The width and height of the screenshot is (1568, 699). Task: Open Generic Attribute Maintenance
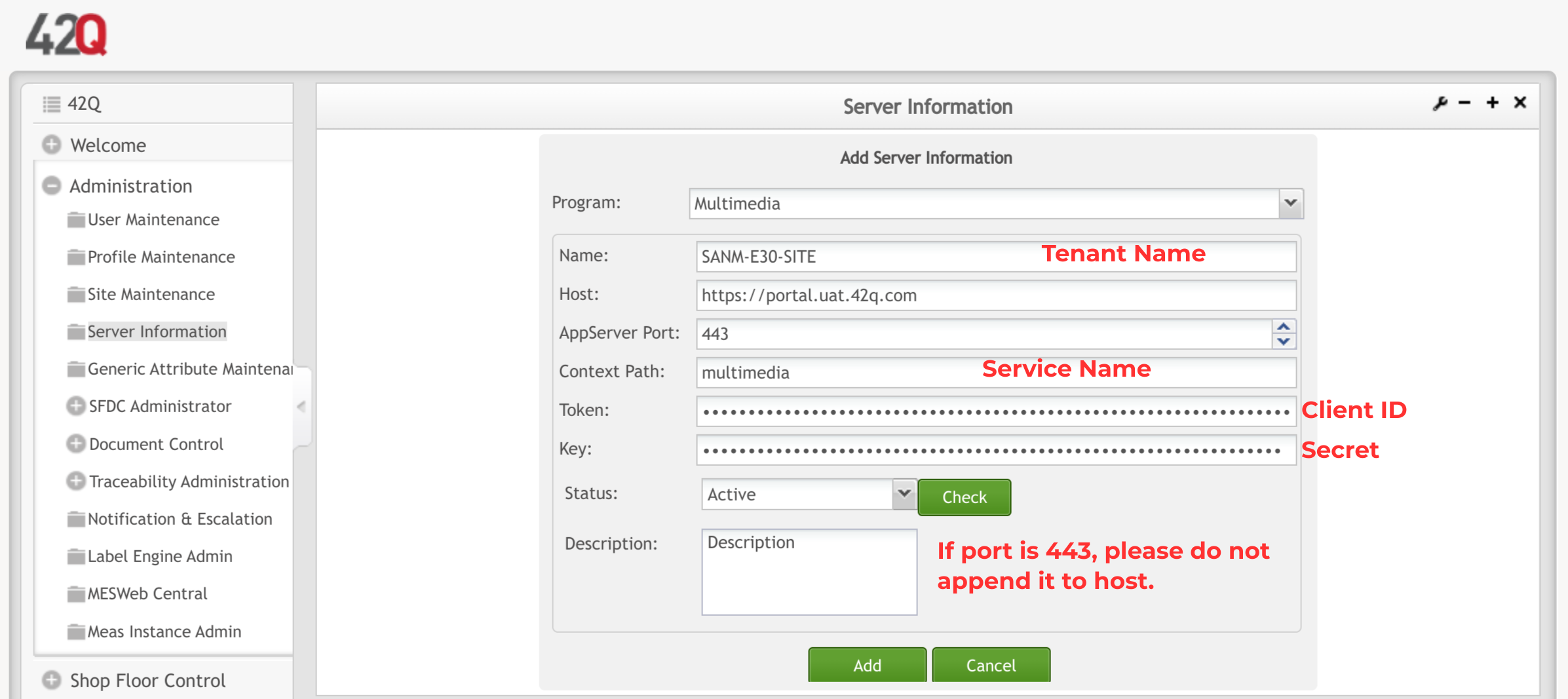(190, 369)
